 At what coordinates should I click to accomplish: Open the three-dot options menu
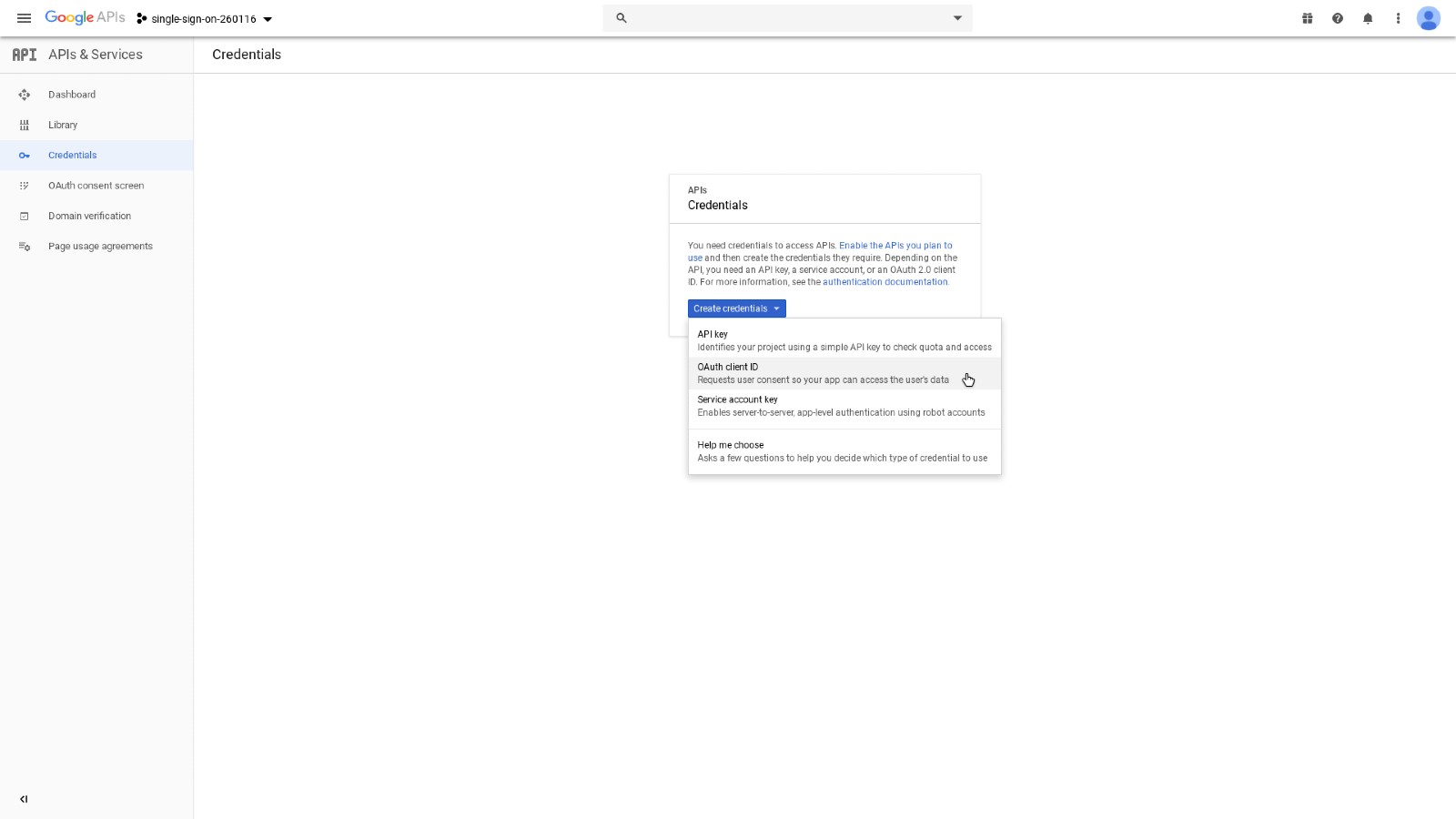pos(1399,18)
